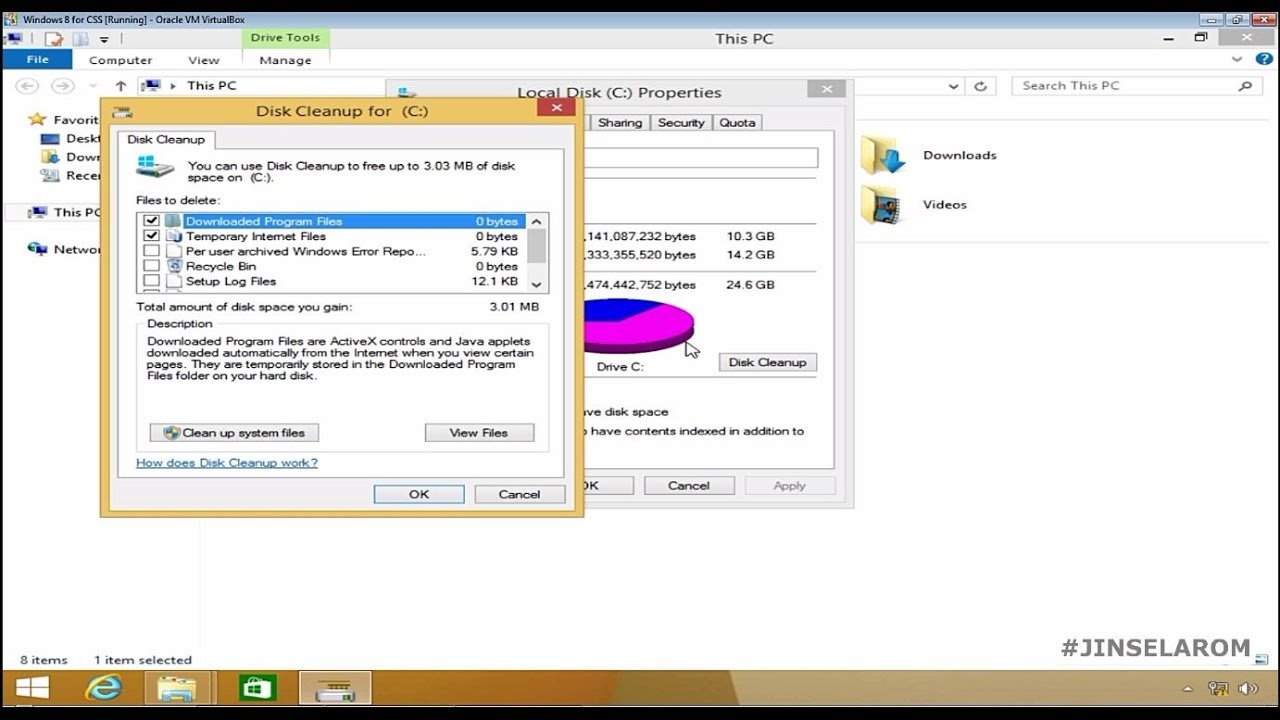The width and height of the screenshot is (1280, 720).
Task: Open the File ribbon tab
Action: point(37,60)
